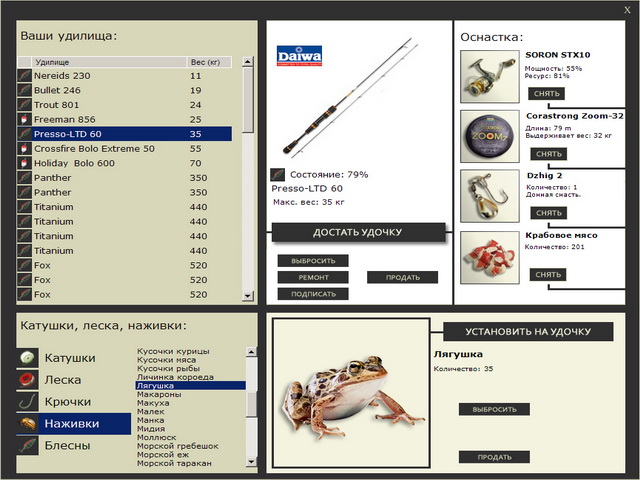Click РЕМОНТ to repair the rod

tap(313, 277)
